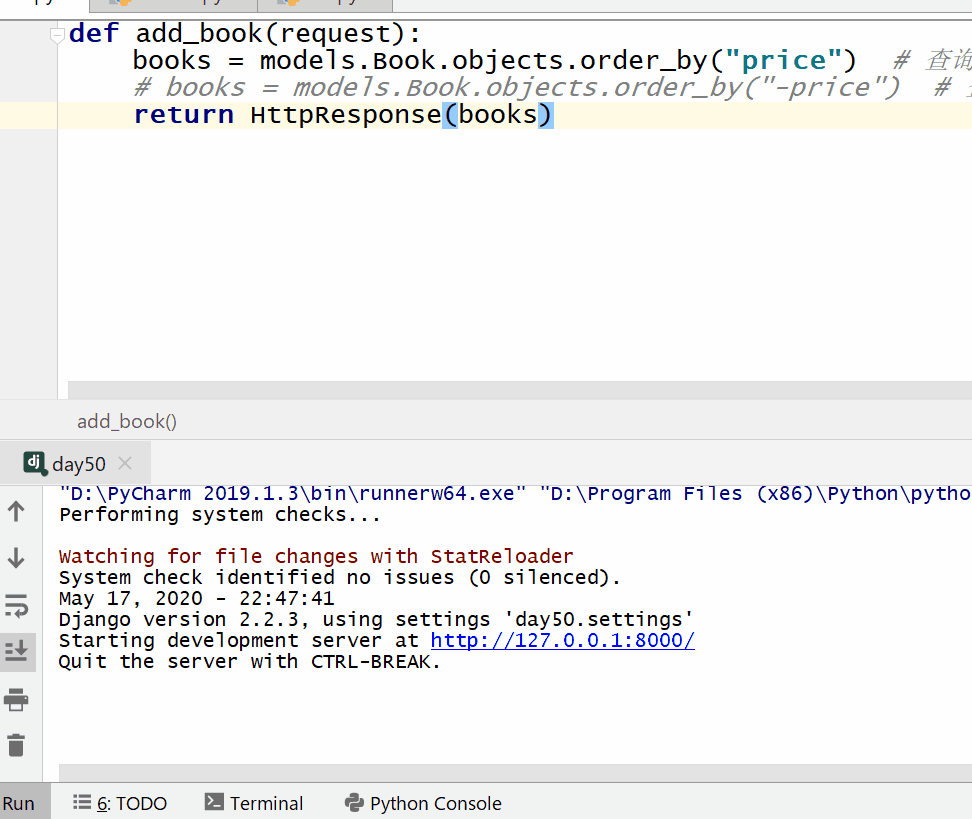Open the http://127.0.0.1:8000/ server link
Viewport: 972px width, 819px height.
click(562, 640)
